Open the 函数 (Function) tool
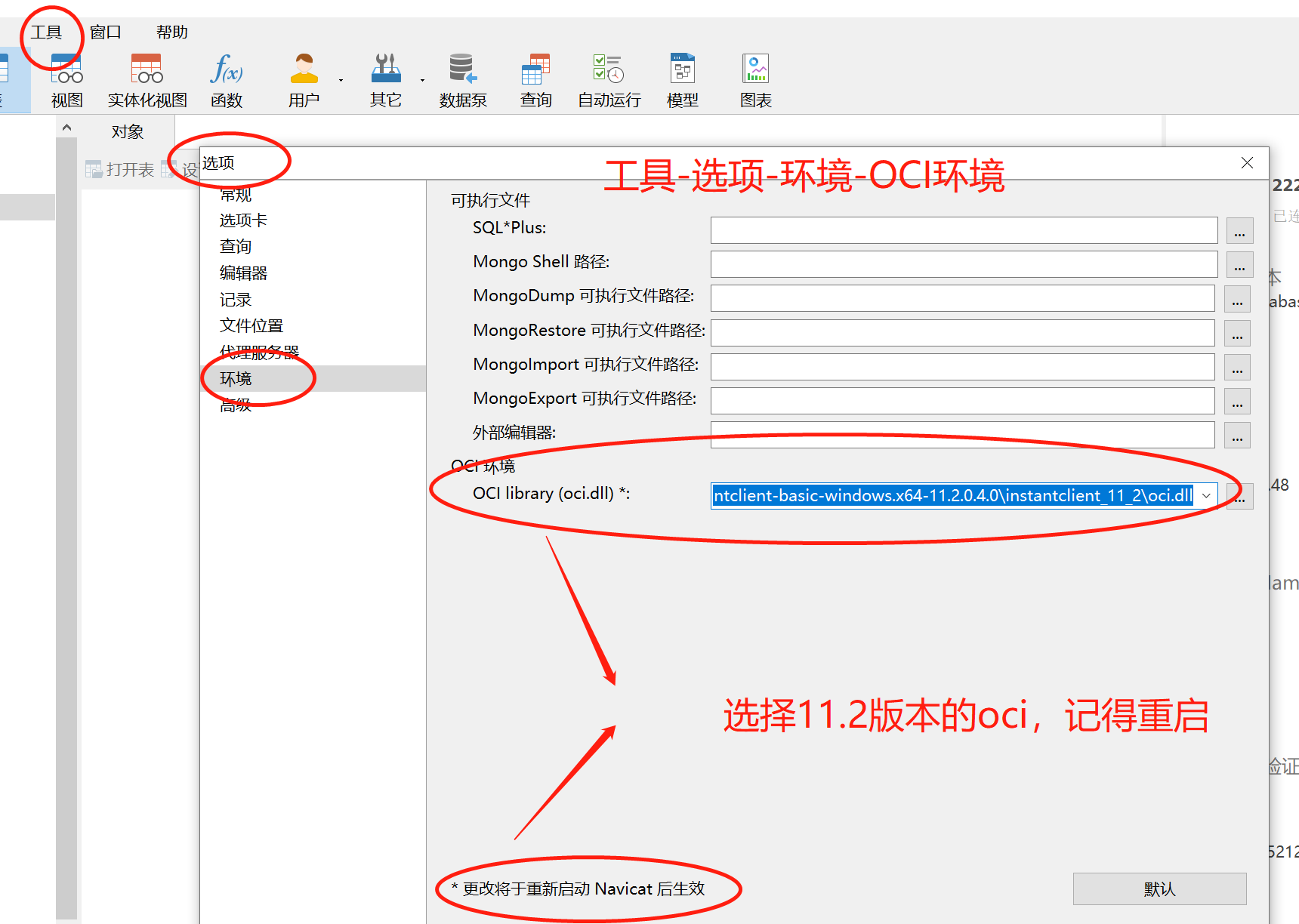The image size is (1299, 924). [x=226, y=78]
